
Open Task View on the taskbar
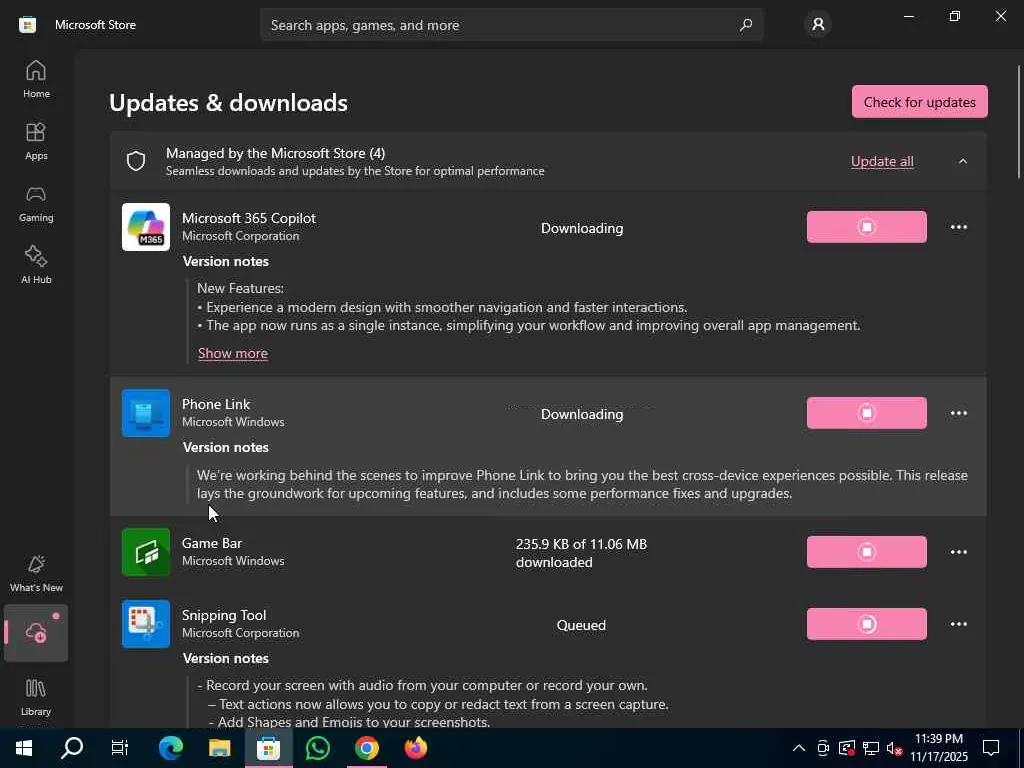(x=120, y=748)
